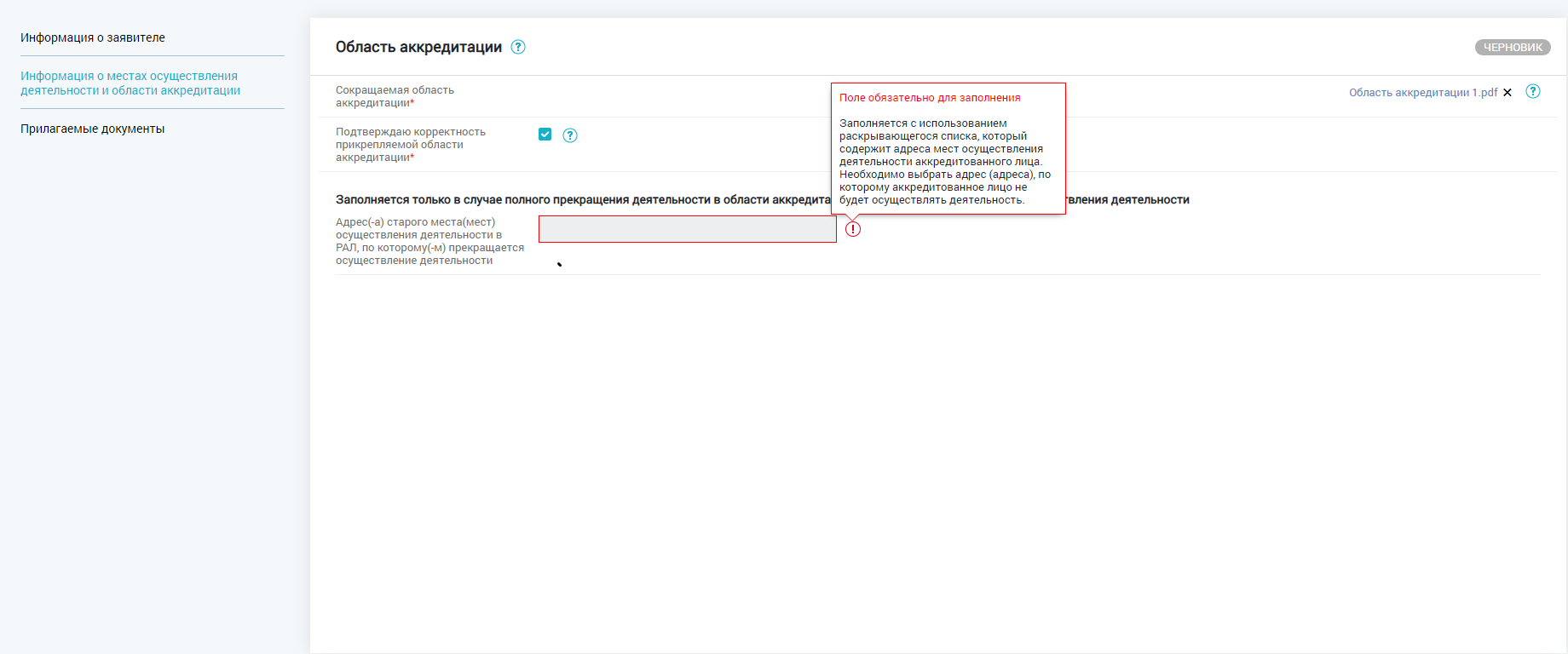Image resolution: width=1568 pixels, height=654 pixels.
Task: Click the bold heading Заполняется только в случае
Action: tap(581, 200)
